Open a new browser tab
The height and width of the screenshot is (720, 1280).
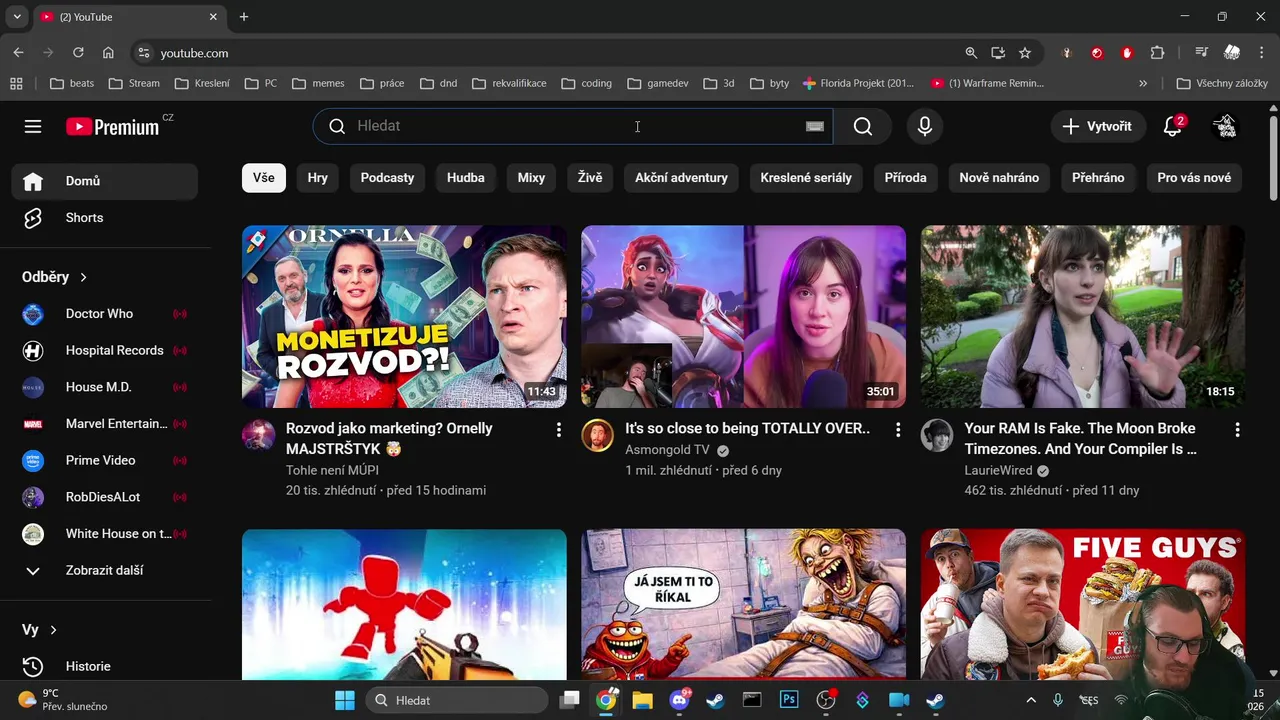244,17
